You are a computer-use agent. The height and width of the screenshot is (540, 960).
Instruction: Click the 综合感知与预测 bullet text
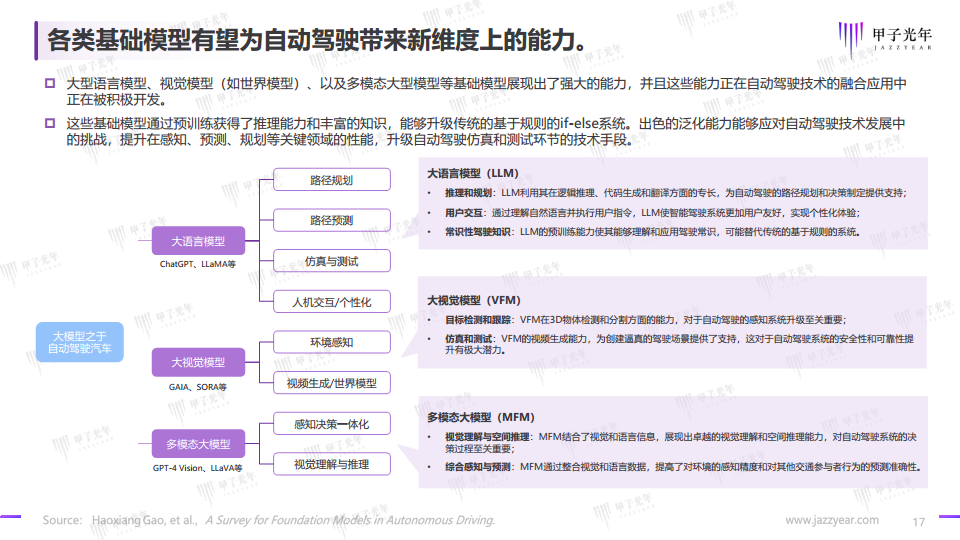pyautogui.click(x=683, y=467)
